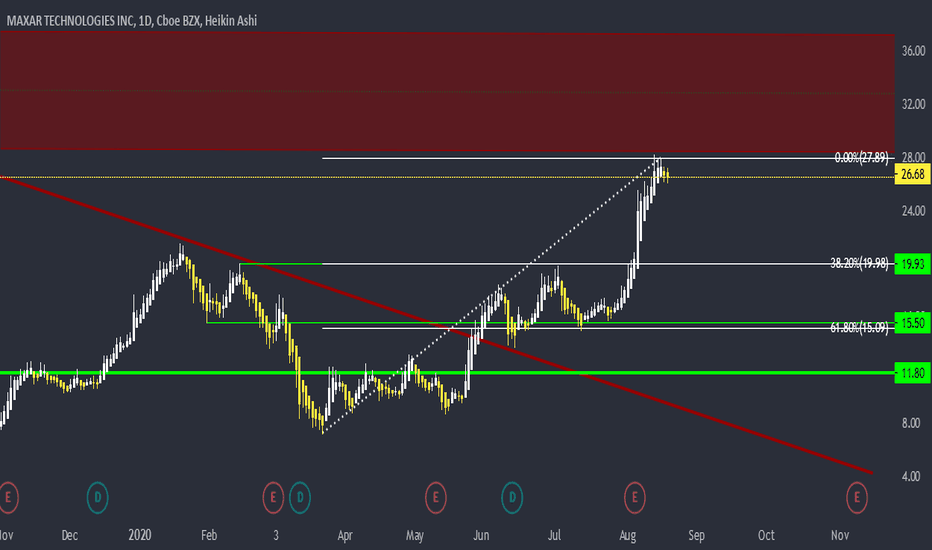Click the 24.00 price axis value

pos(913,211)
